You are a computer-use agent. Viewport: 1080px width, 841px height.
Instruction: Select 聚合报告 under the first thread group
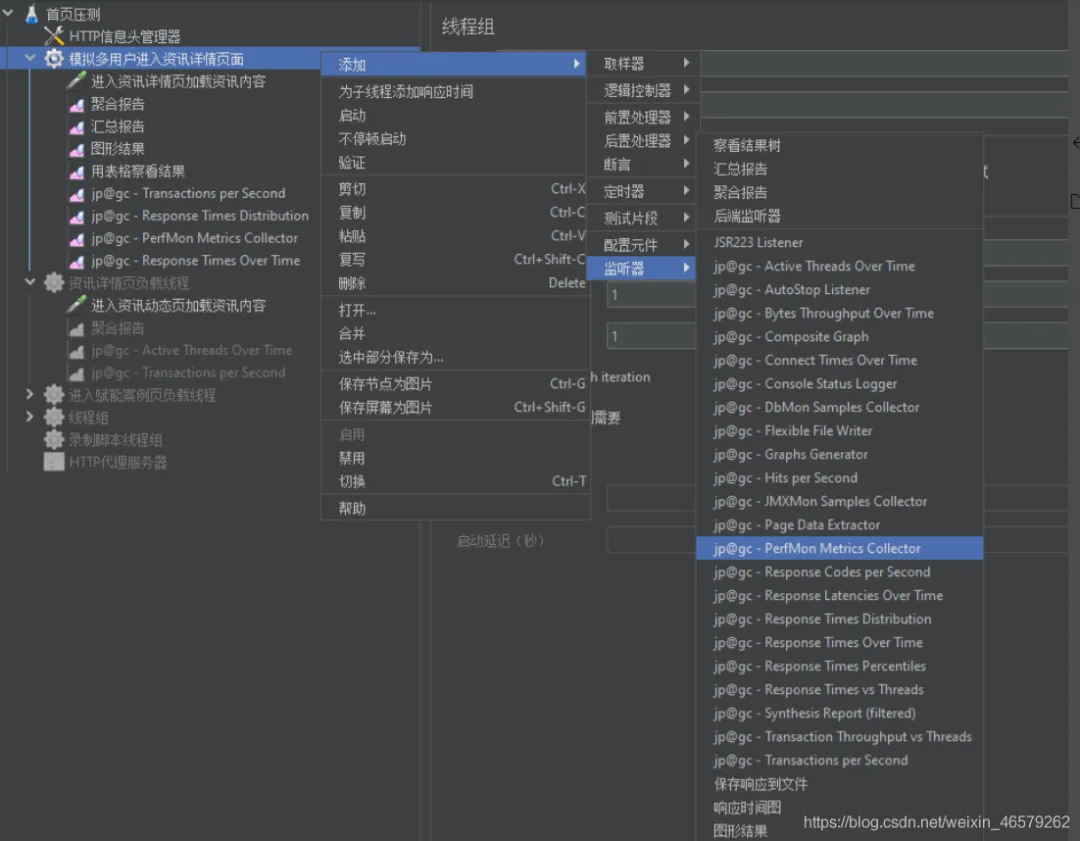[x=118, y=104]
